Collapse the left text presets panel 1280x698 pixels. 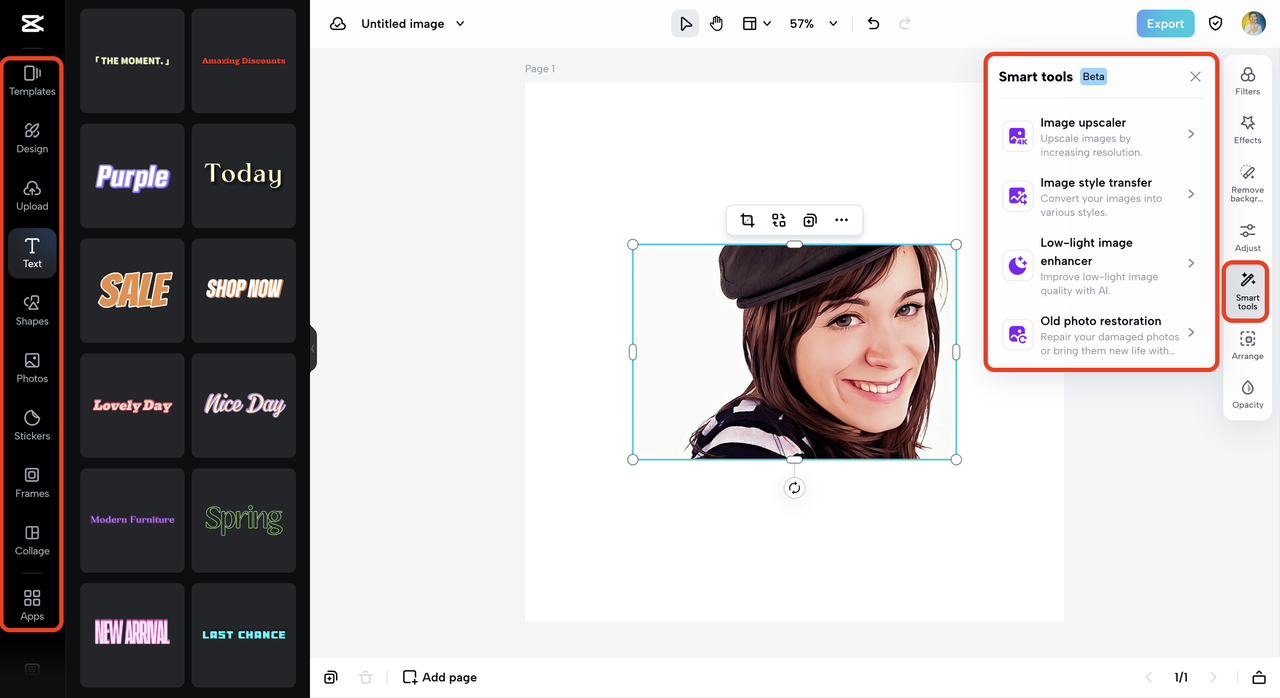(x=313, y=348)
